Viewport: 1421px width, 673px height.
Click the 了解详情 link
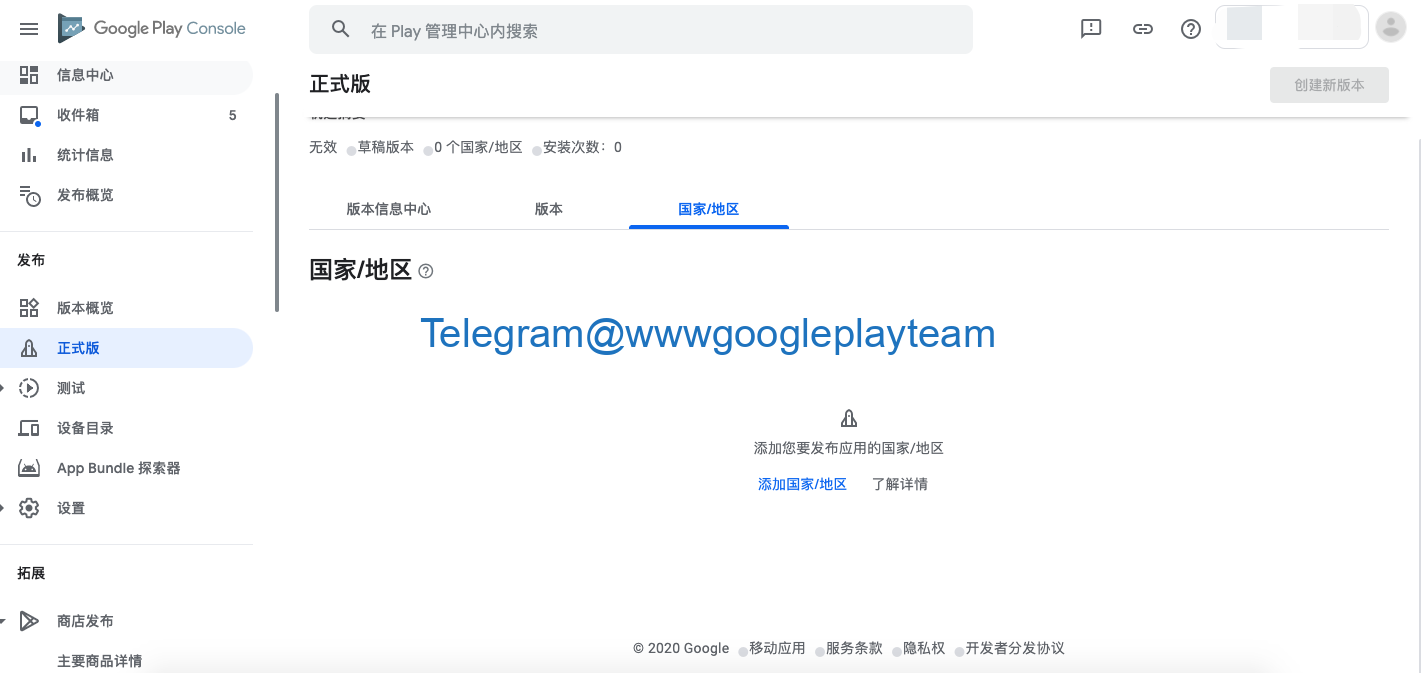900,484
